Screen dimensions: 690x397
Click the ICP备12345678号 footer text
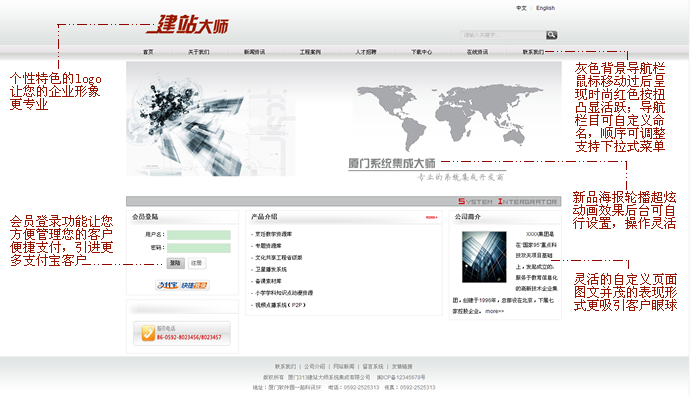click(x=401, y=377)
